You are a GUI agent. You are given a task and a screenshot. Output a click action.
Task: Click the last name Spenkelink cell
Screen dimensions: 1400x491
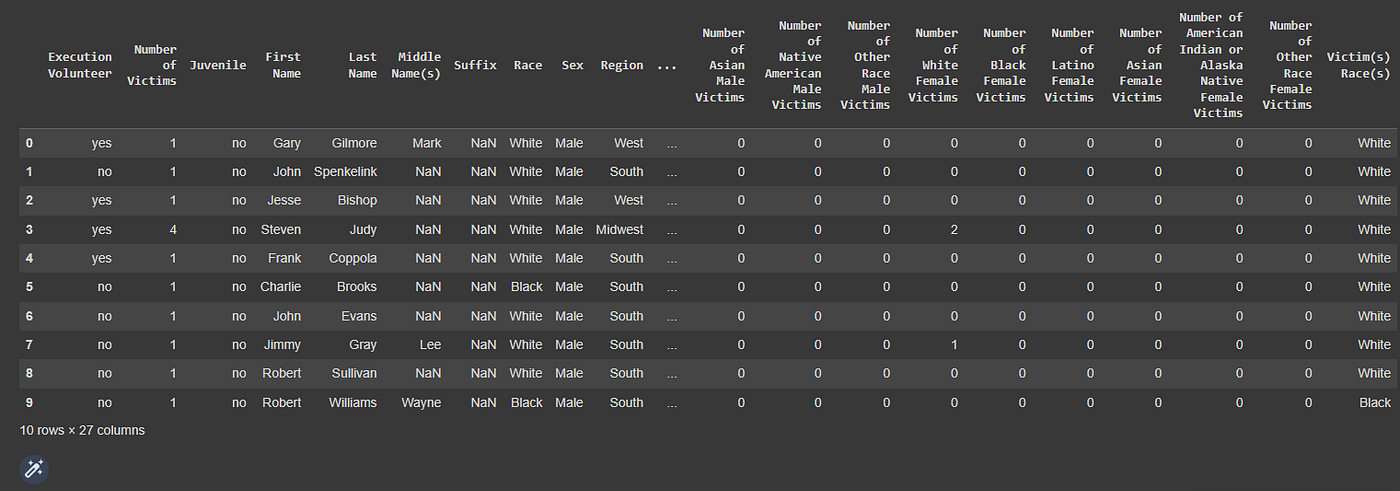click(346, 172)
